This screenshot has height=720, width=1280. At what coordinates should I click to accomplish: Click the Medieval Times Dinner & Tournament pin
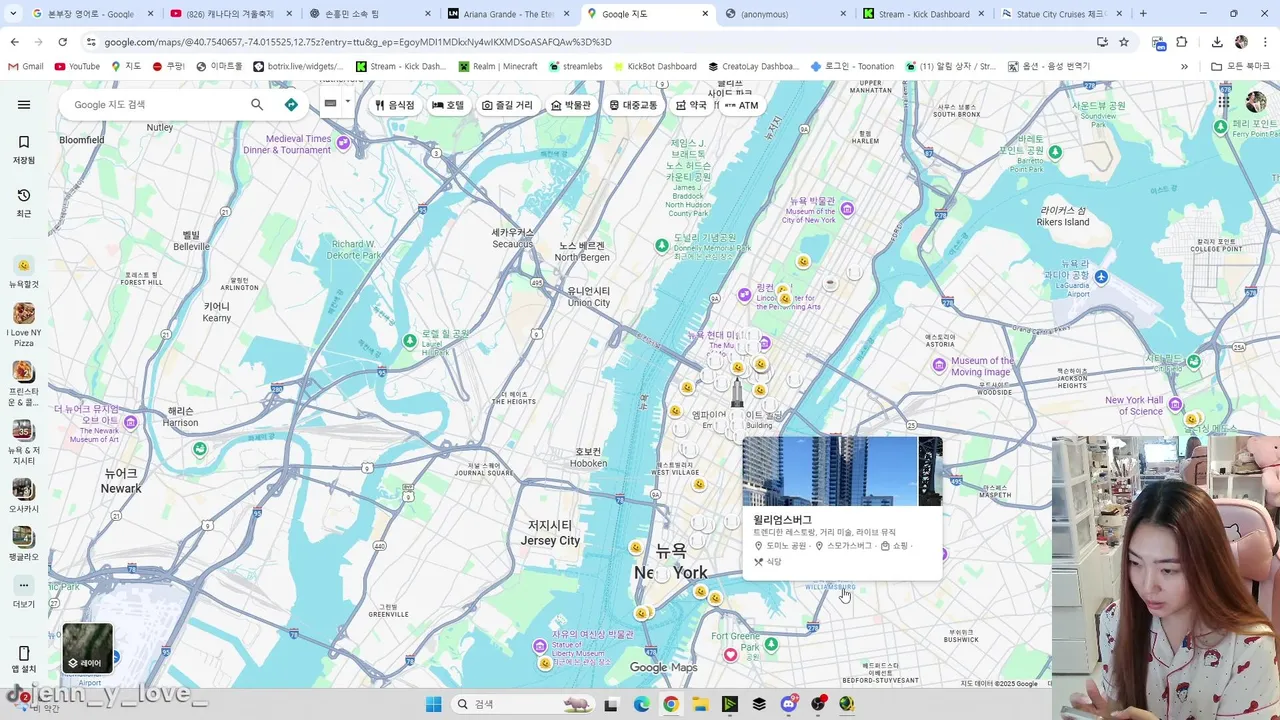(343, 143)
